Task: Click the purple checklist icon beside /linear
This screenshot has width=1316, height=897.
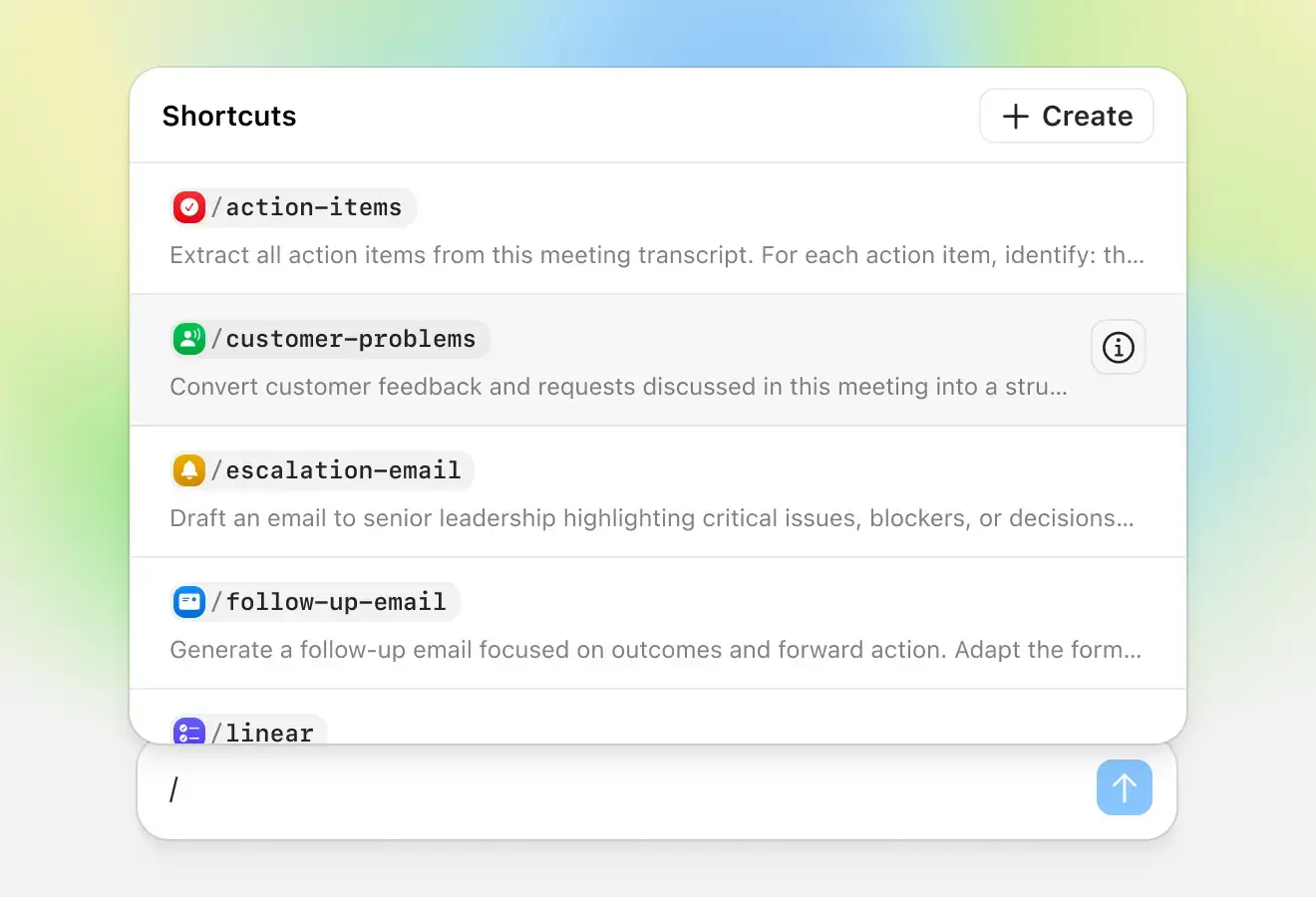Action: coord(189,732)
